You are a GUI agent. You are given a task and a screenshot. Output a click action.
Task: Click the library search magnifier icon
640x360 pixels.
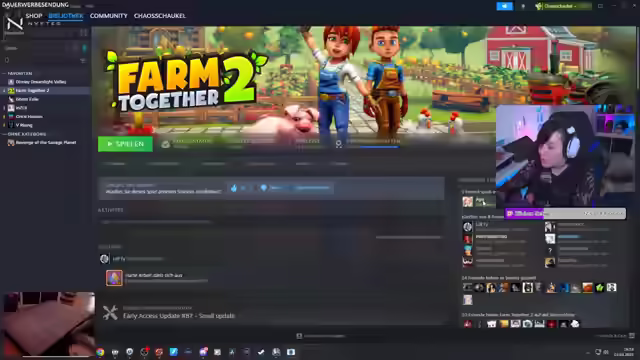point(7,60)
